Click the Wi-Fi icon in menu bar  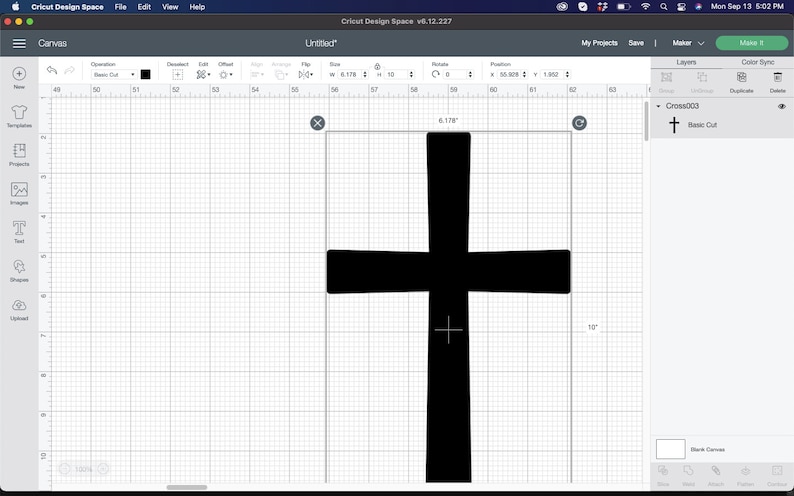[x=646, y=7]
